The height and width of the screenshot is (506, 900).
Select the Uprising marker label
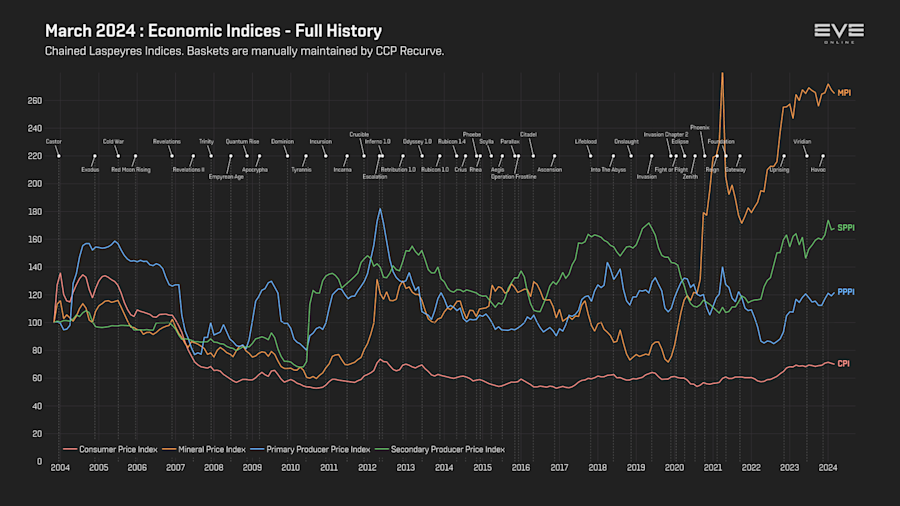pos(779,170)
